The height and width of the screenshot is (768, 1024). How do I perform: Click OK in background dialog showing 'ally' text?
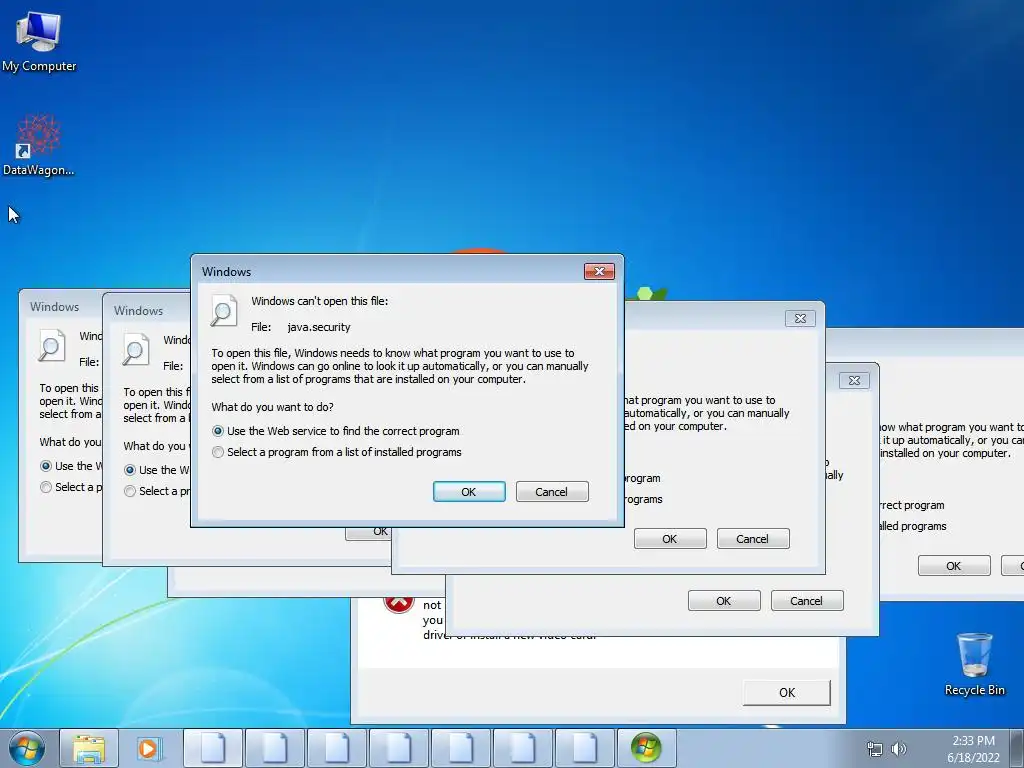click(x=724, y=601)
